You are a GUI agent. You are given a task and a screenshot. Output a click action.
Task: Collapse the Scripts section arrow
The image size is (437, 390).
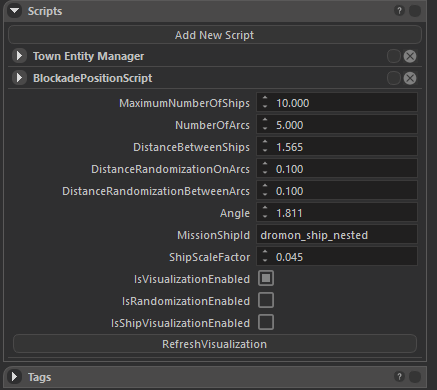(x=15, y=11)
